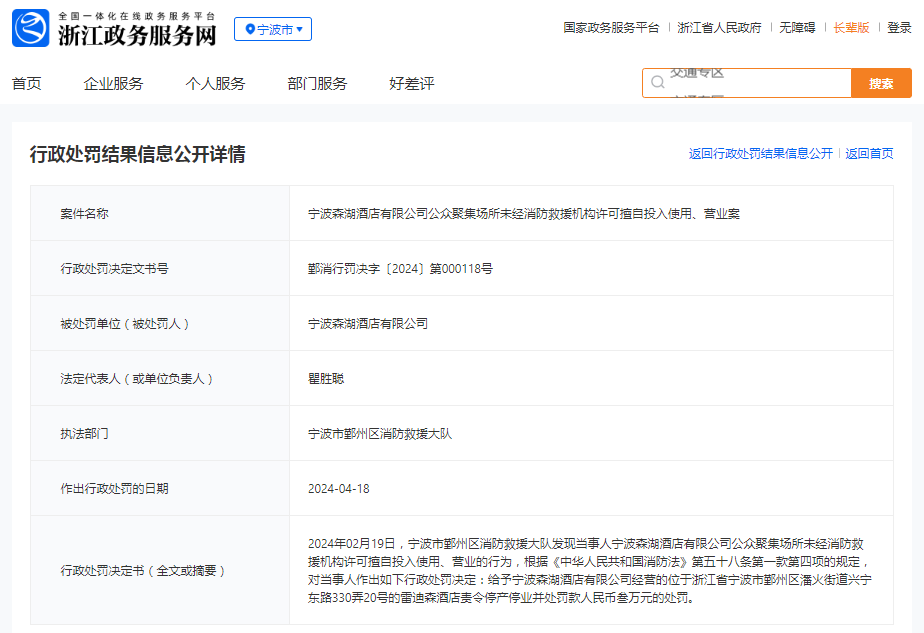924x633 pixels.
Task: Click the search magnifier icon
Action: [x=658, y=83]
